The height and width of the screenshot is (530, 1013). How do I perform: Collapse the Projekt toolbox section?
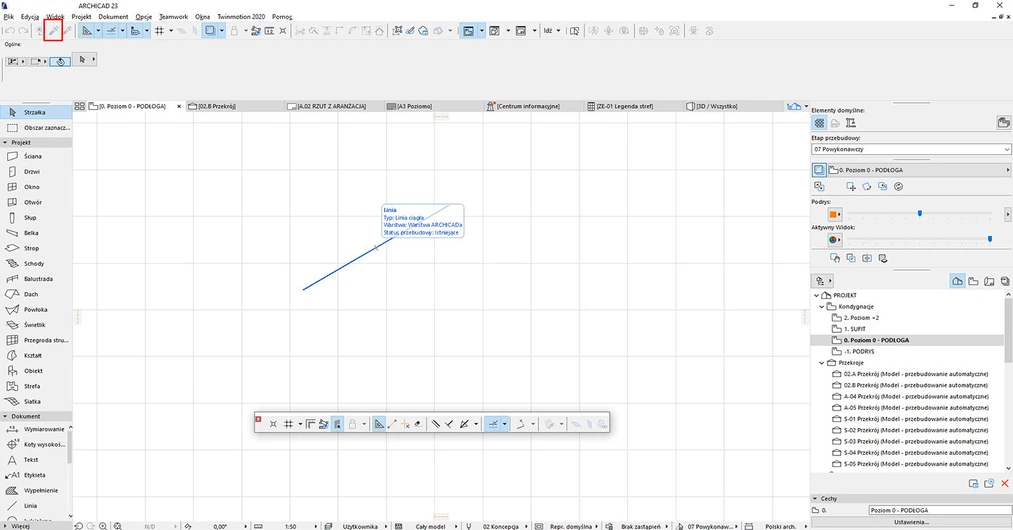coord(5,142)
